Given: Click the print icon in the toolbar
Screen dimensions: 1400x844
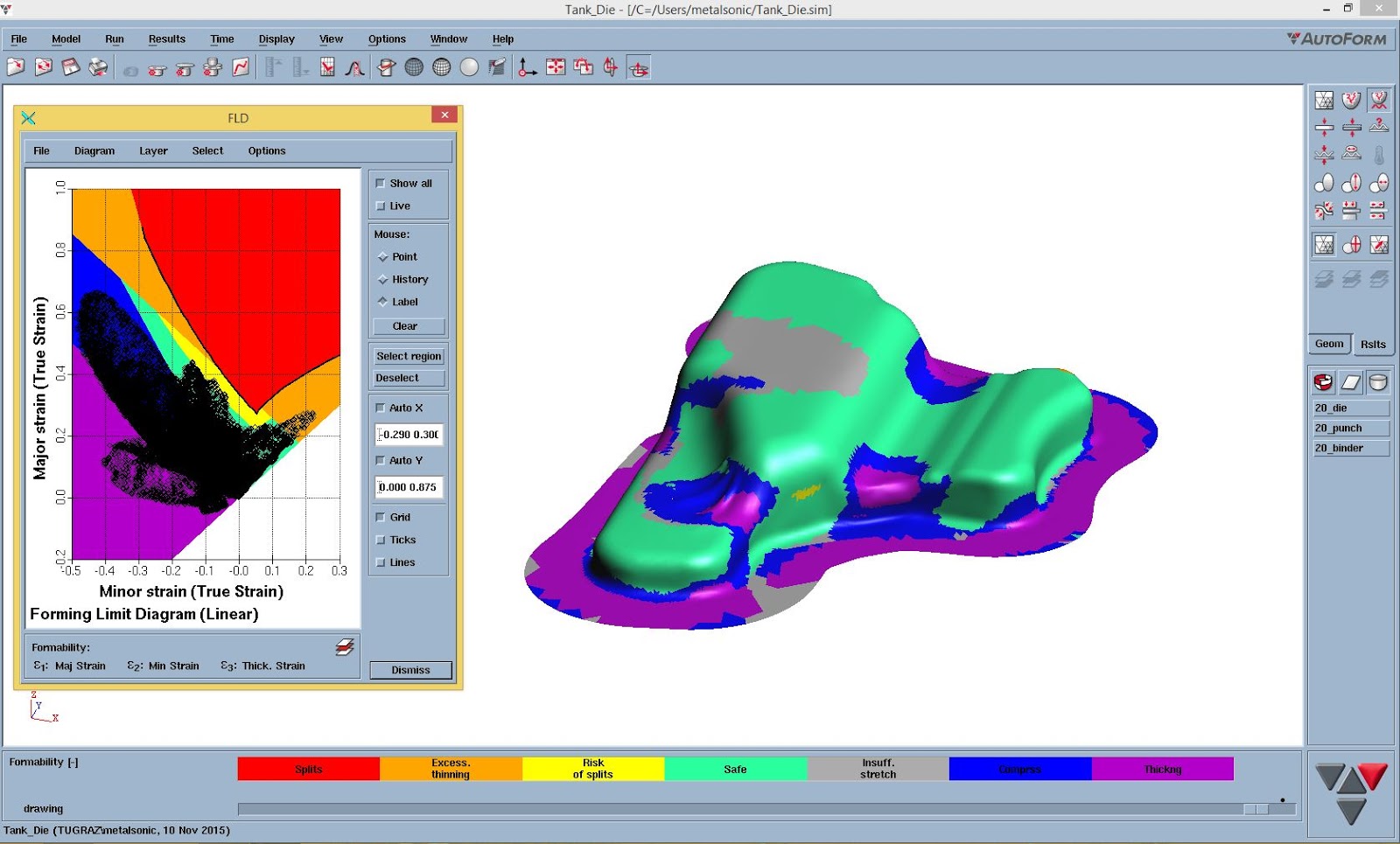Looking at the screenshot, I should pos(98,66).
